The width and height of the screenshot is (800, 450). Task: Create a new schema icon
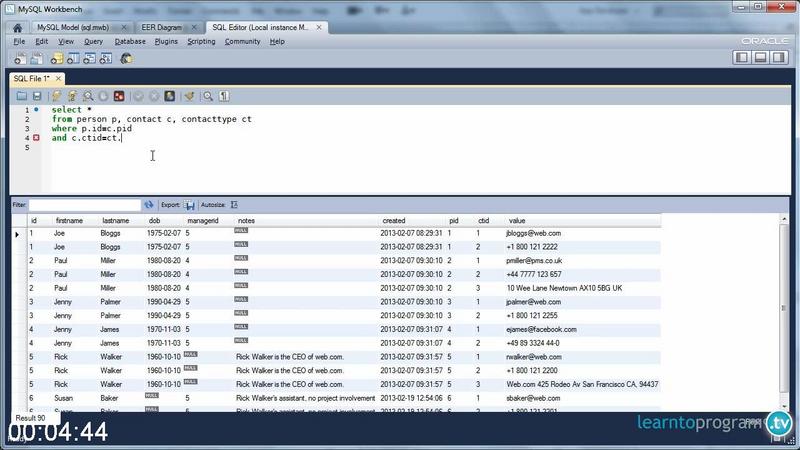57,59
